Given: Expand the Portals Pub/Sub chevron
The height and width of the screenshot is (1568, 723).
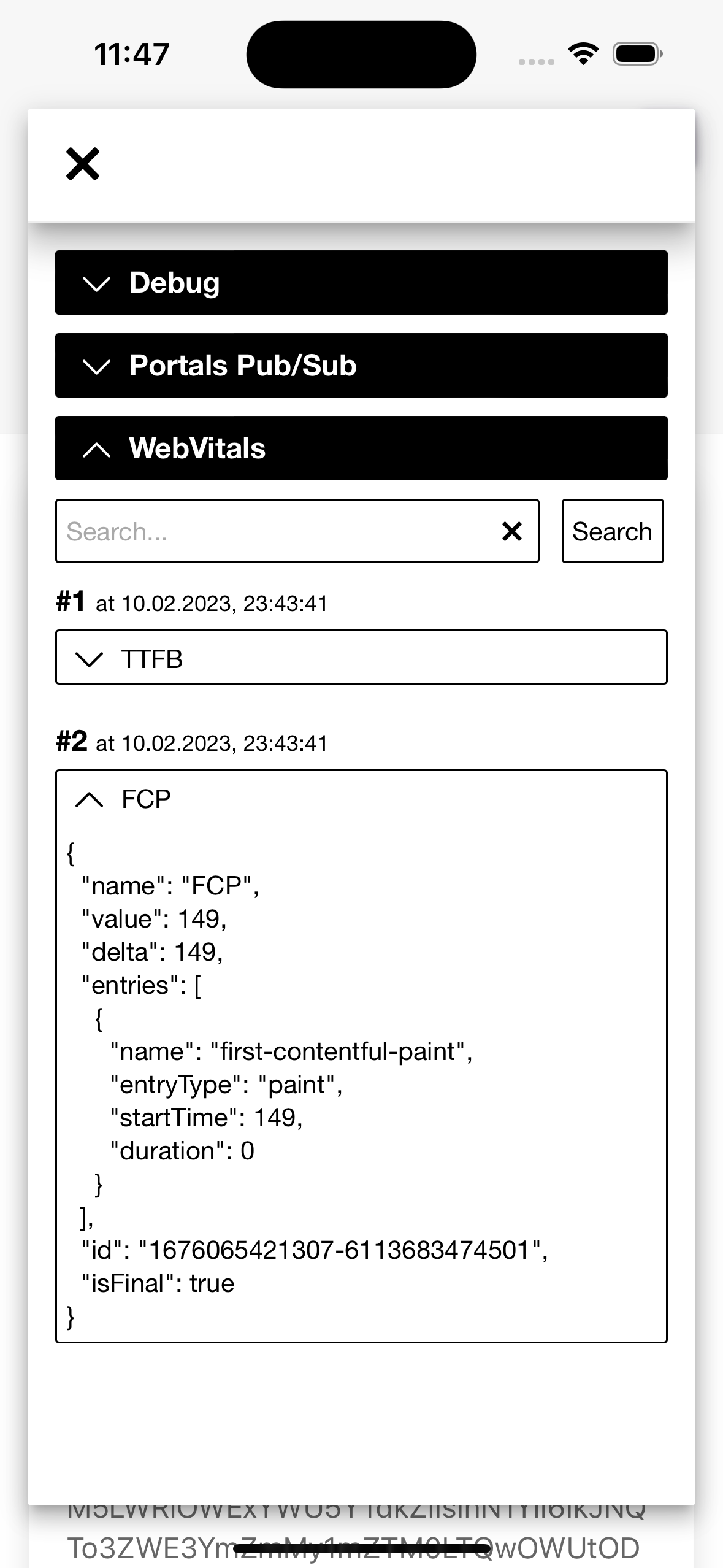Looking at the screenshot, I should pos(96,366).
